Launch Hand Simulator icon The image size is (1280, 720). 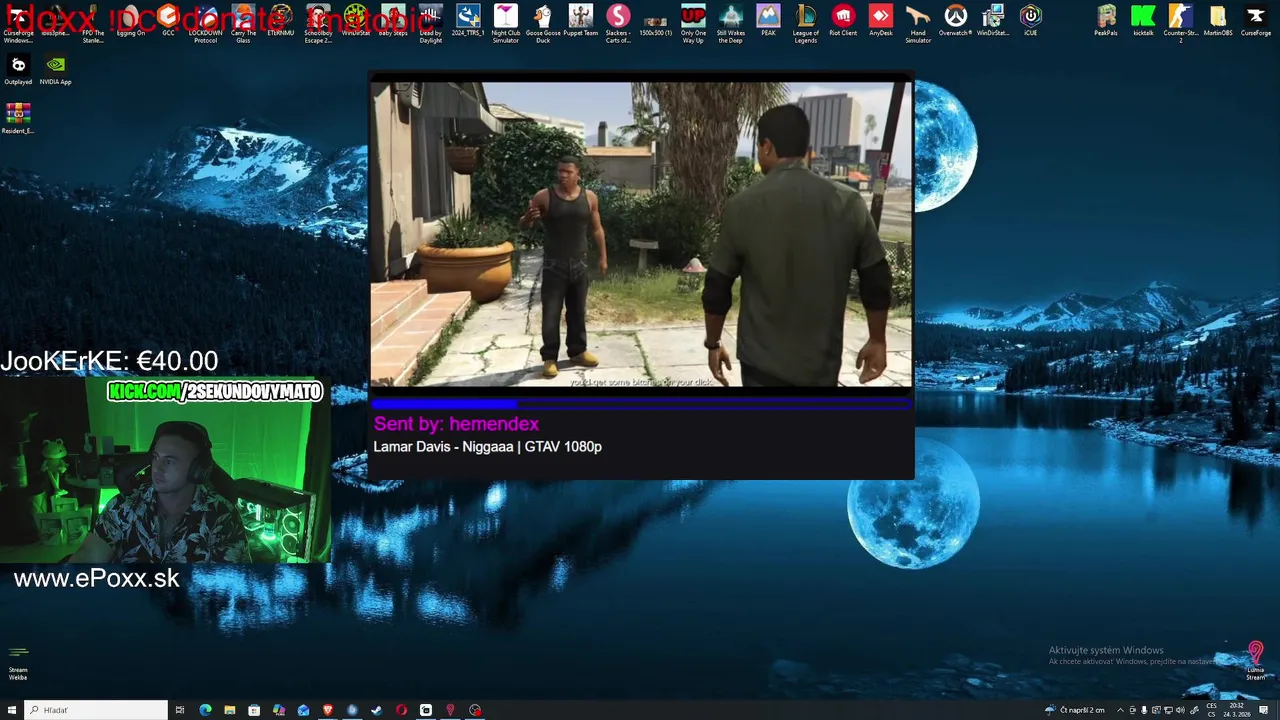918,23
